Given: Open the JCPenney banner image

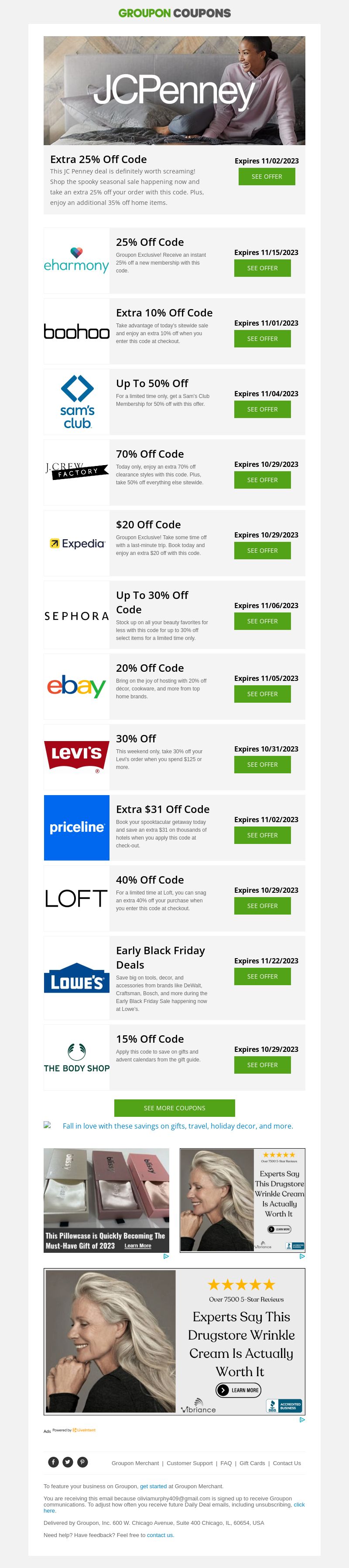Looking at the screenshot, I should coord(174,90).
